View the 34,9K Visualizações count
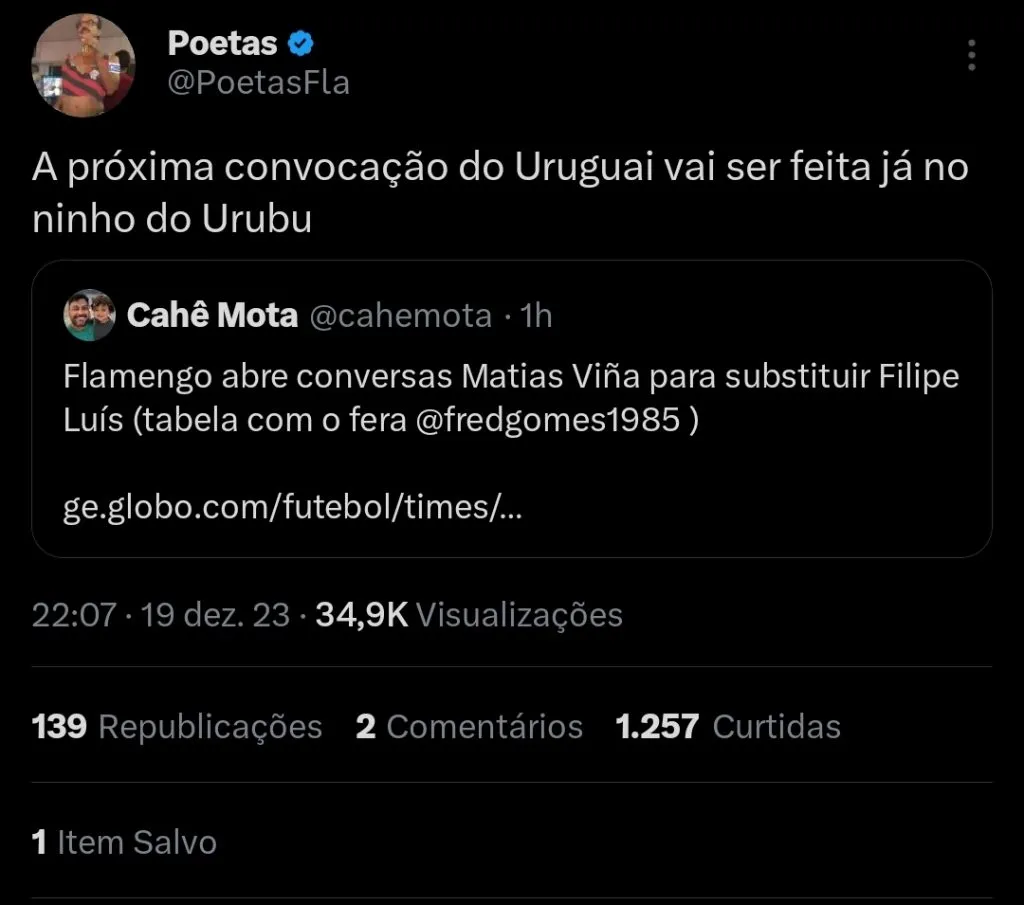1024x905 pixels. pos(469,614)
